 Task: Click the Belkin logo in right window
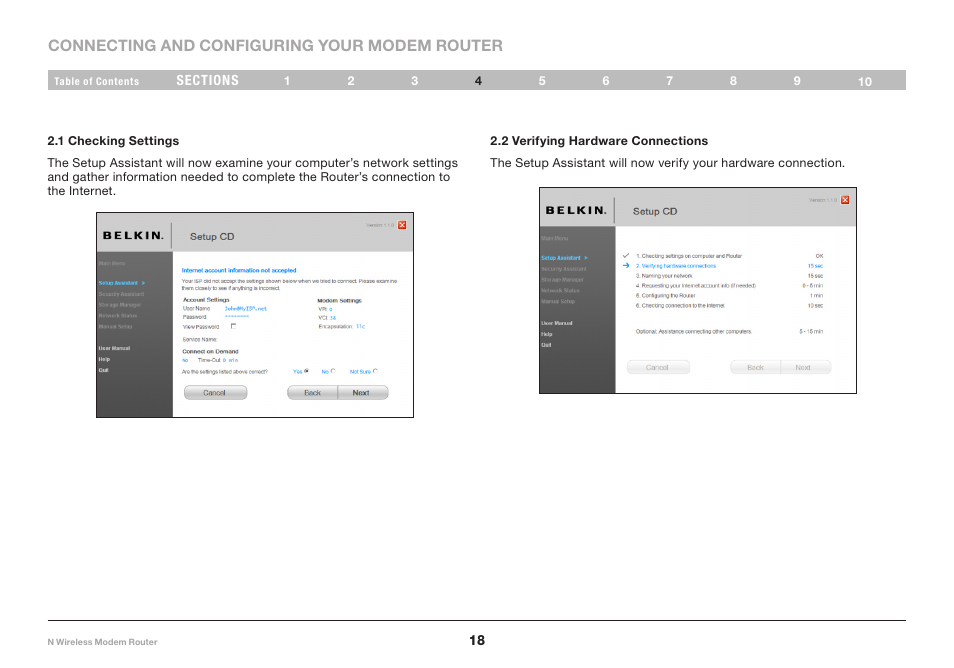click(576, 210)
